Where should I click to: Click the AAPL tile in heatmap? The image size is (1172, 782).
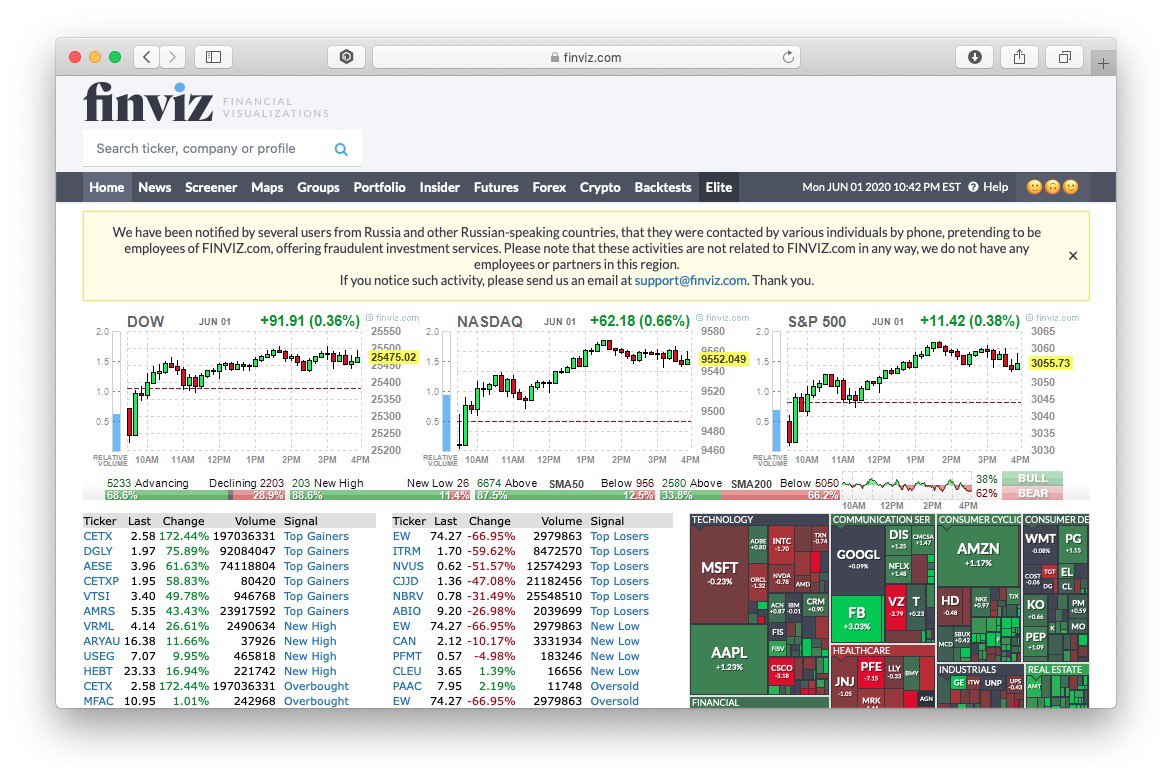[729, 658]
